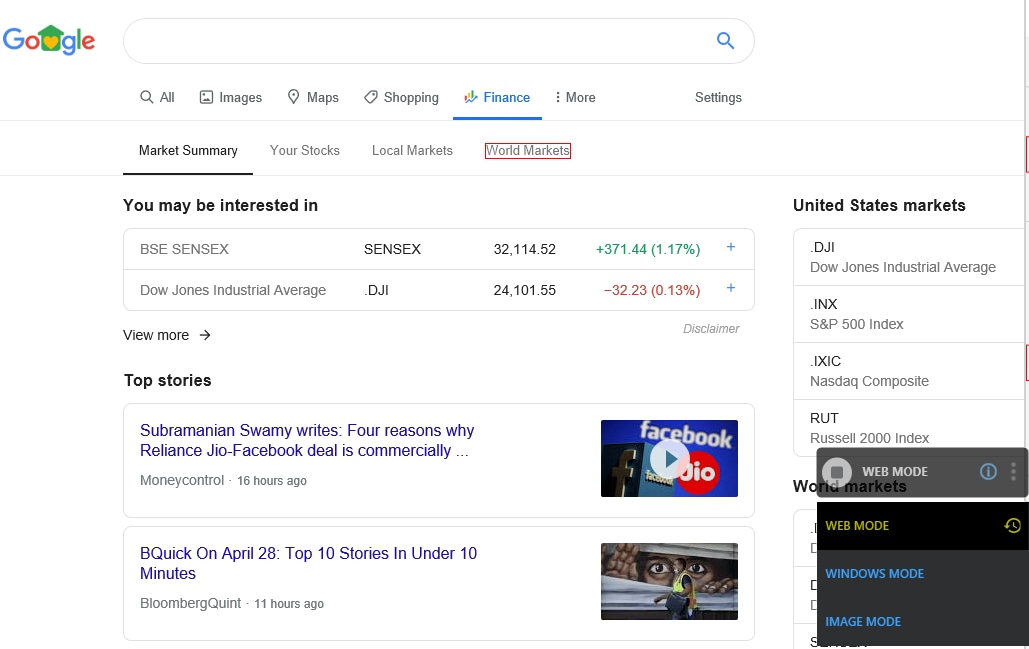The image size is (1029, 649).
Task: Switch to Local Markets tab
Action: pyautogui.click(x=412, y=150)
